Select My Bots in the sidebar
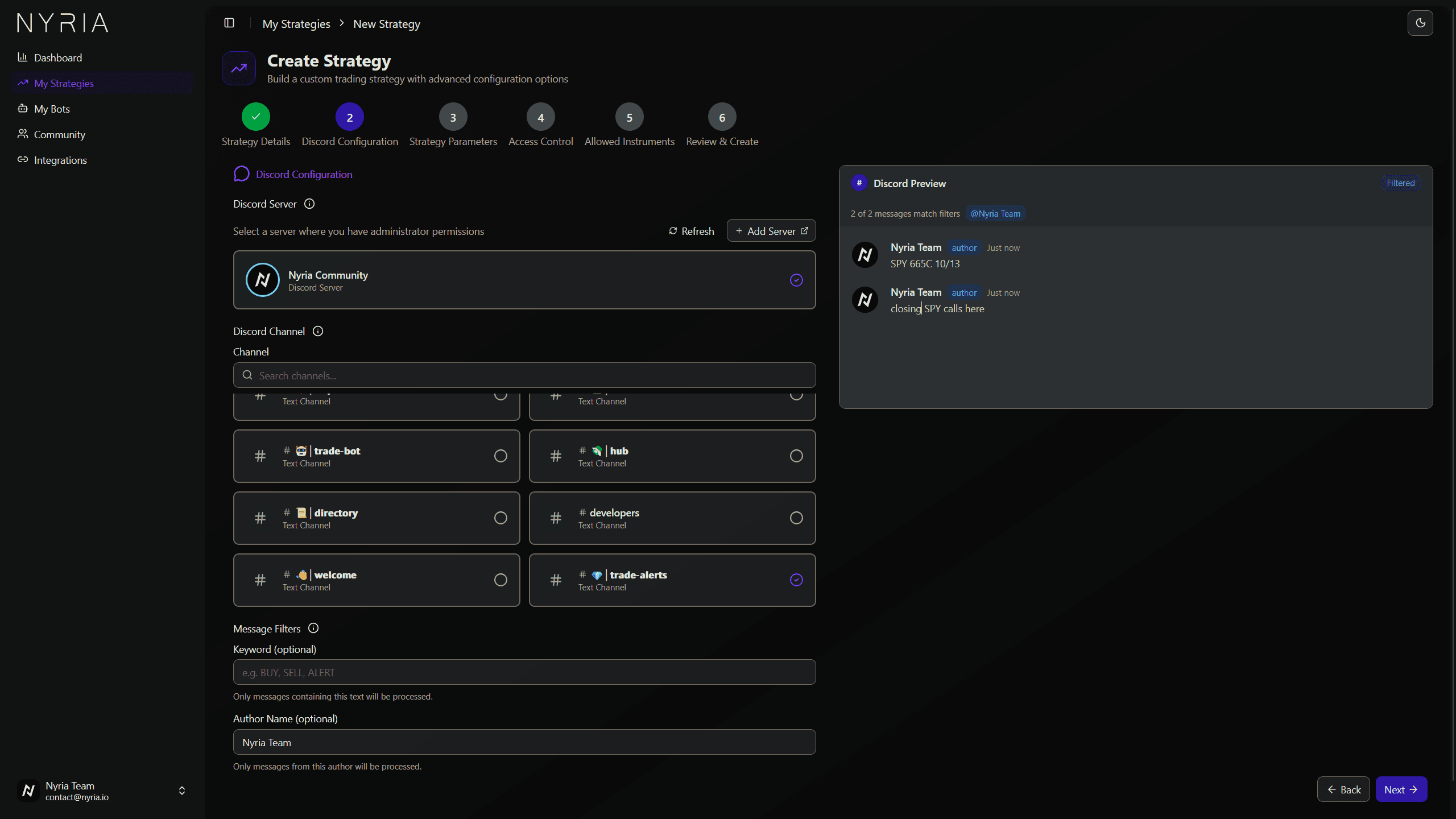Image resolution: width=1456 pixels, height=819 pixels. tap(52, 109)
